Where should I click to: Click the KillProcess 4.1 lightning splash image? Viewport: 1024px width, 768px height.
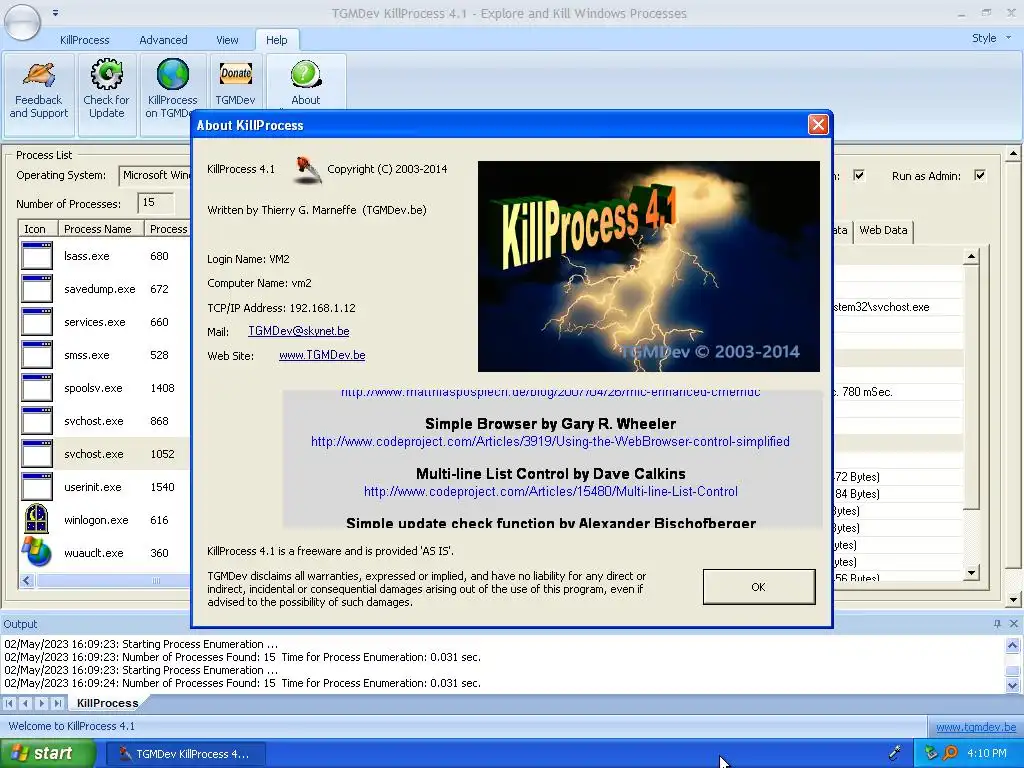coord(648,266)
